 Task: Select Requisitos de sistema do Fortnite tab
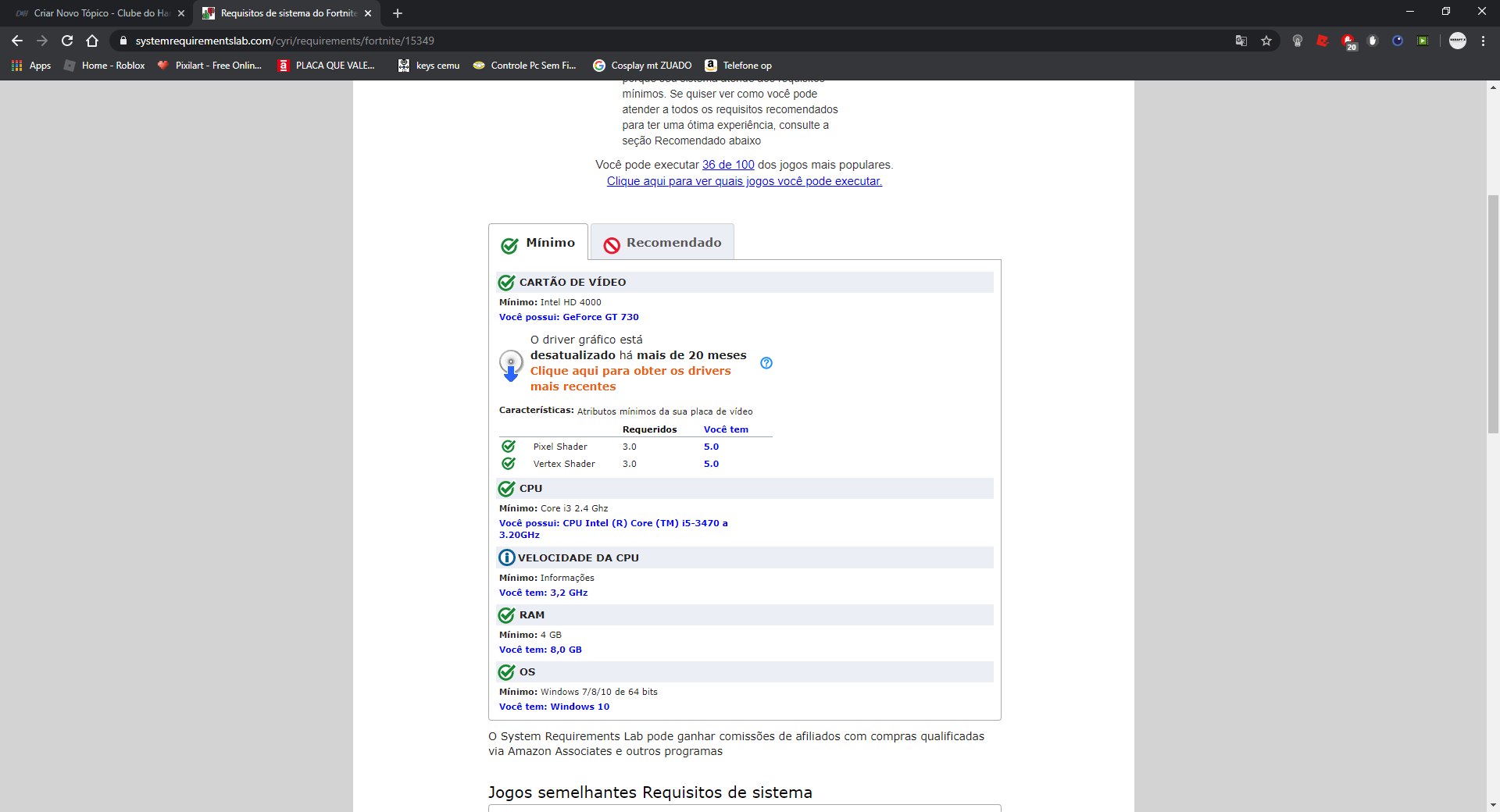pos(287,13)
